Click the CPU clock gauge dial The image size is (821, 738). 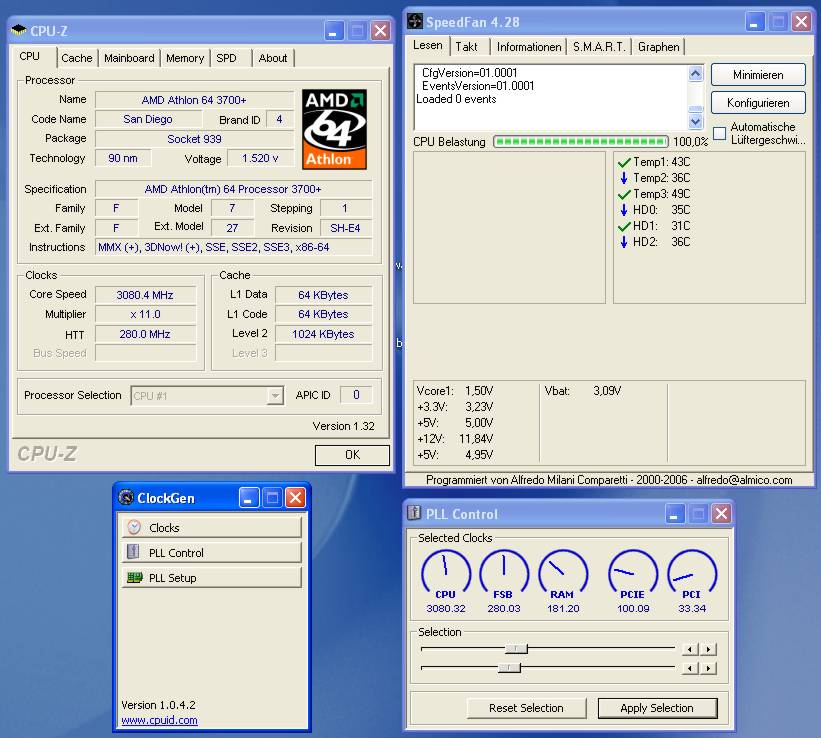coord(446,571)
